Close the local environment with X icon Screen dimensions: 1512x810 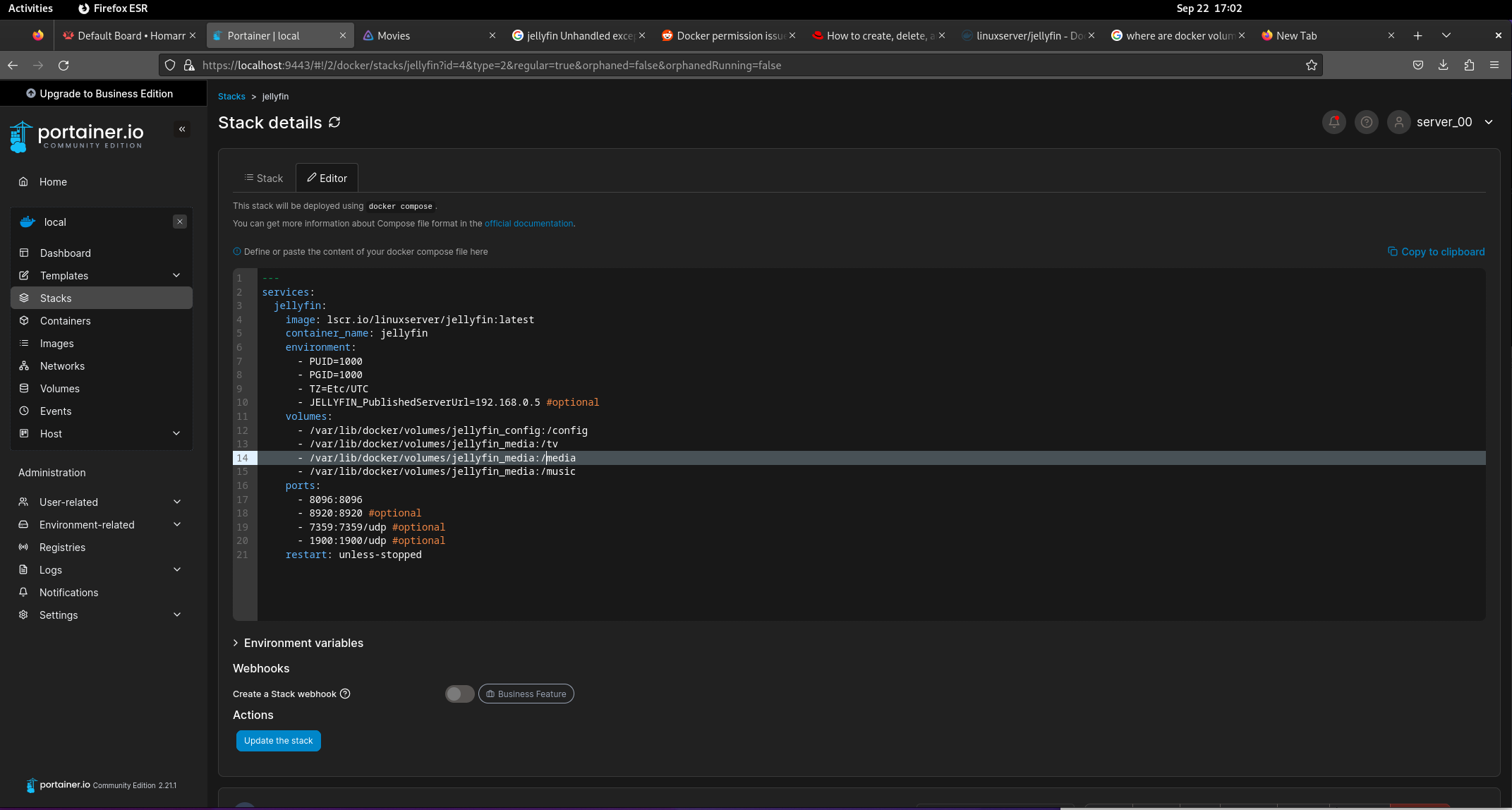pos(180,222)
